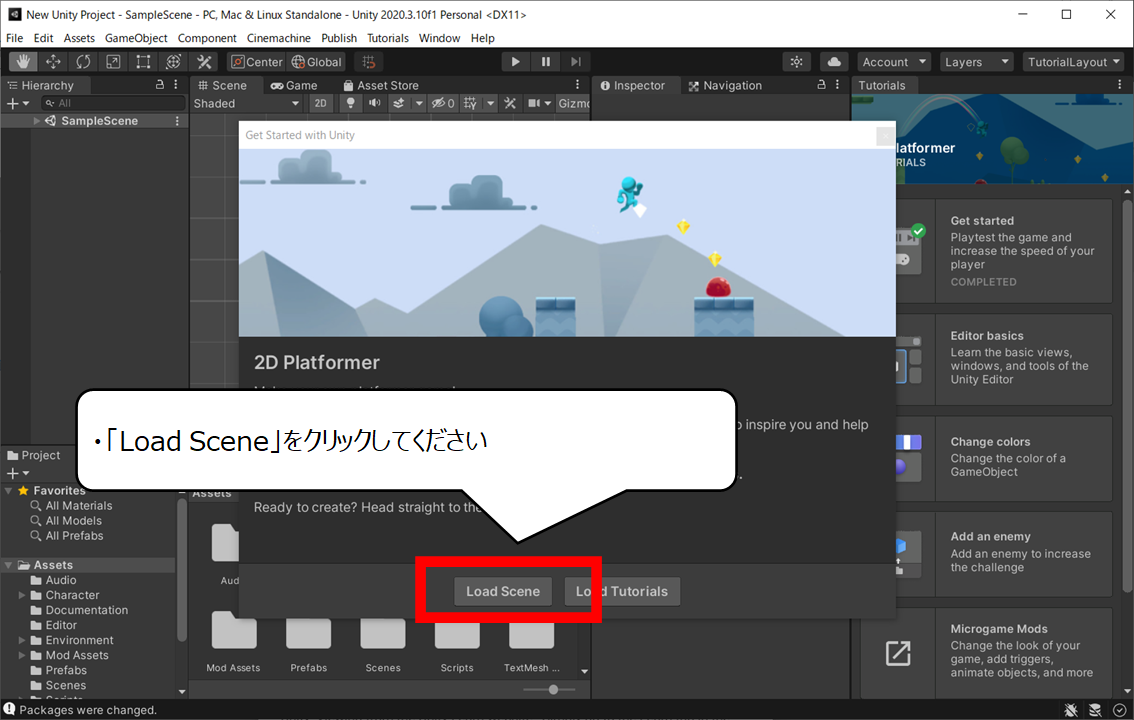Open the Cinemachine menu
The height and width of the screenshot is (720, 1134).
point(278,38)
